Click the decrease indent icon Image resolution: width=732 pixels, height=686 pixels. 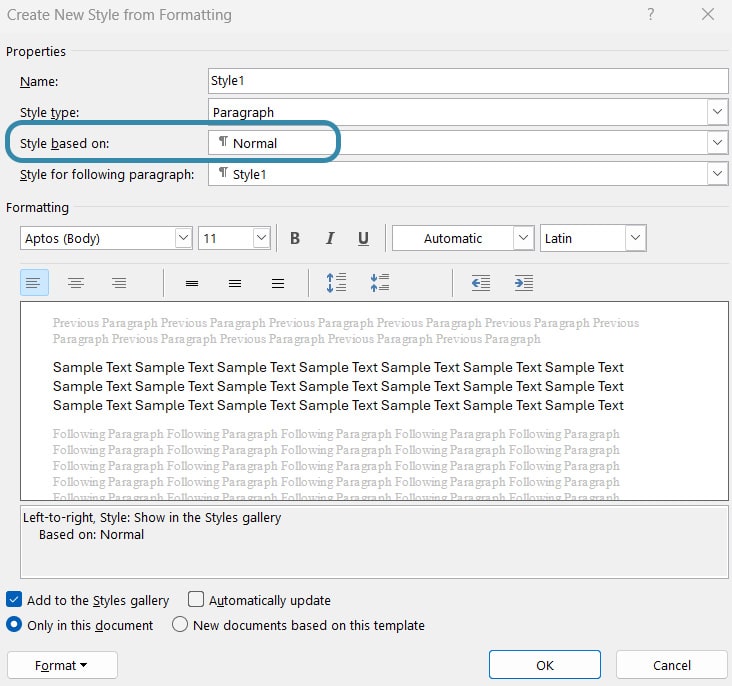(x=481, y=283)
